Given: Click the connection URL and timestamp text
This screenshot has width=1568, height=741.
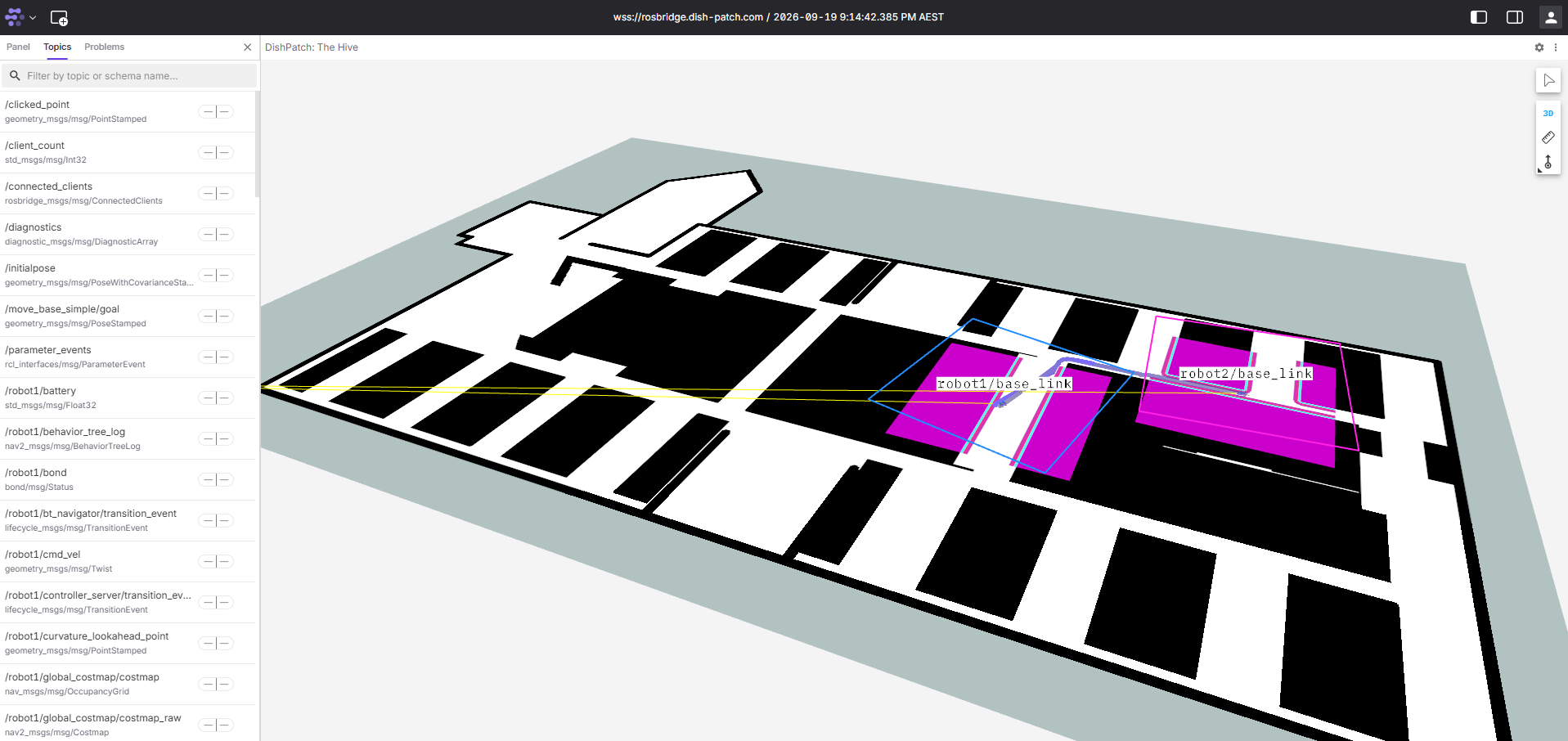Looking at the screenshot, I should click(778, 17).
